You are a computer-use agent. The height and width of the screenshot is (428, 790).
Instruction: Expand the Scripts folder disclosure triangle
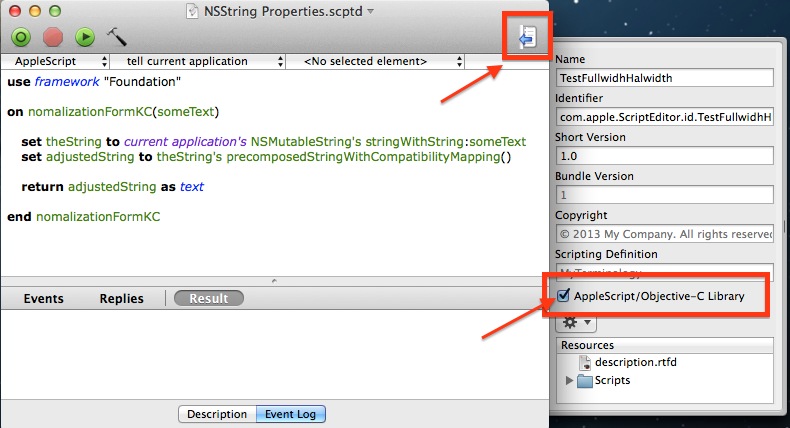[x=569, y=381]
